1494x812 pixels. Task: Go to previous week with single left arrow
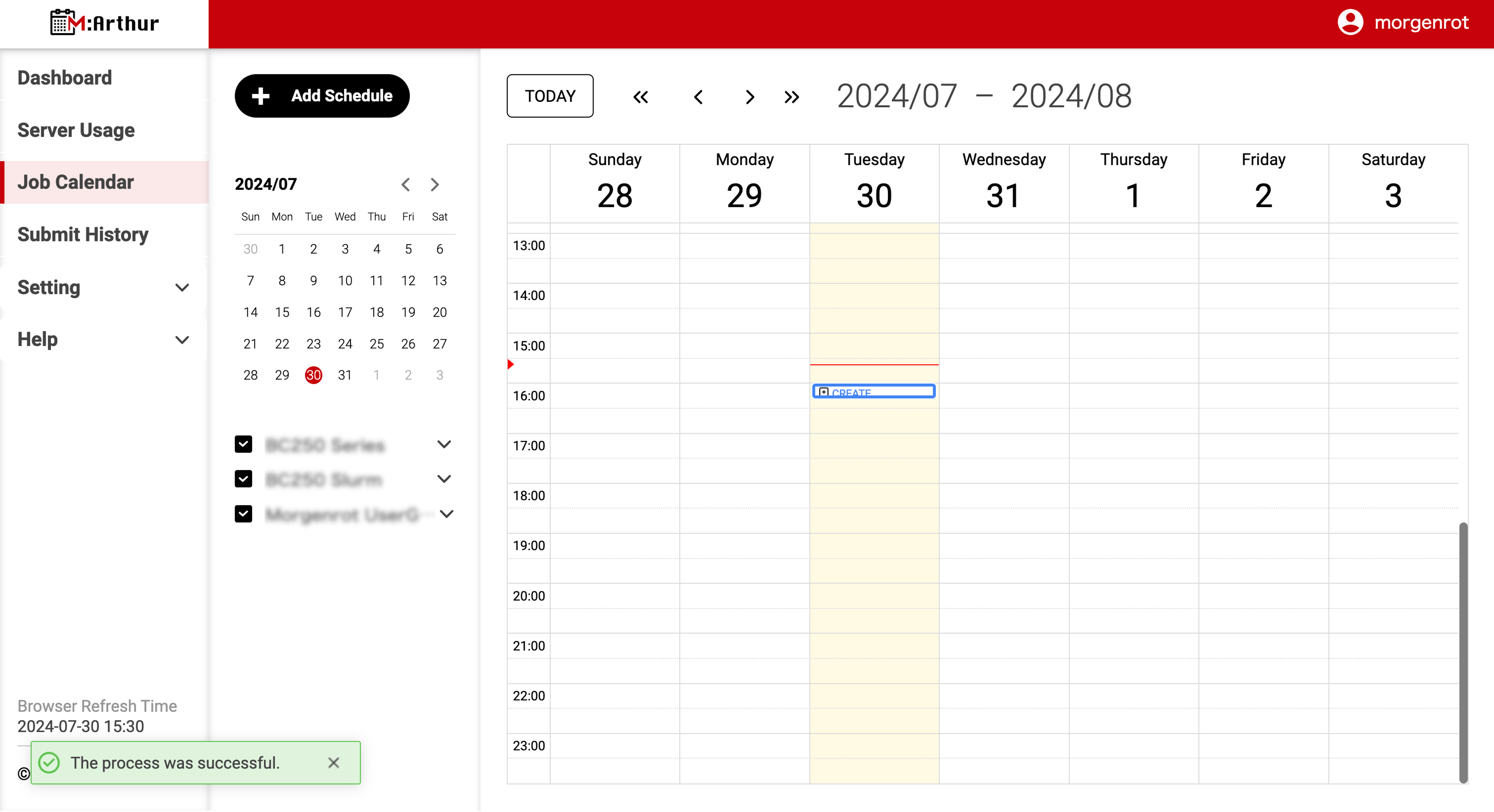[698, 96]
